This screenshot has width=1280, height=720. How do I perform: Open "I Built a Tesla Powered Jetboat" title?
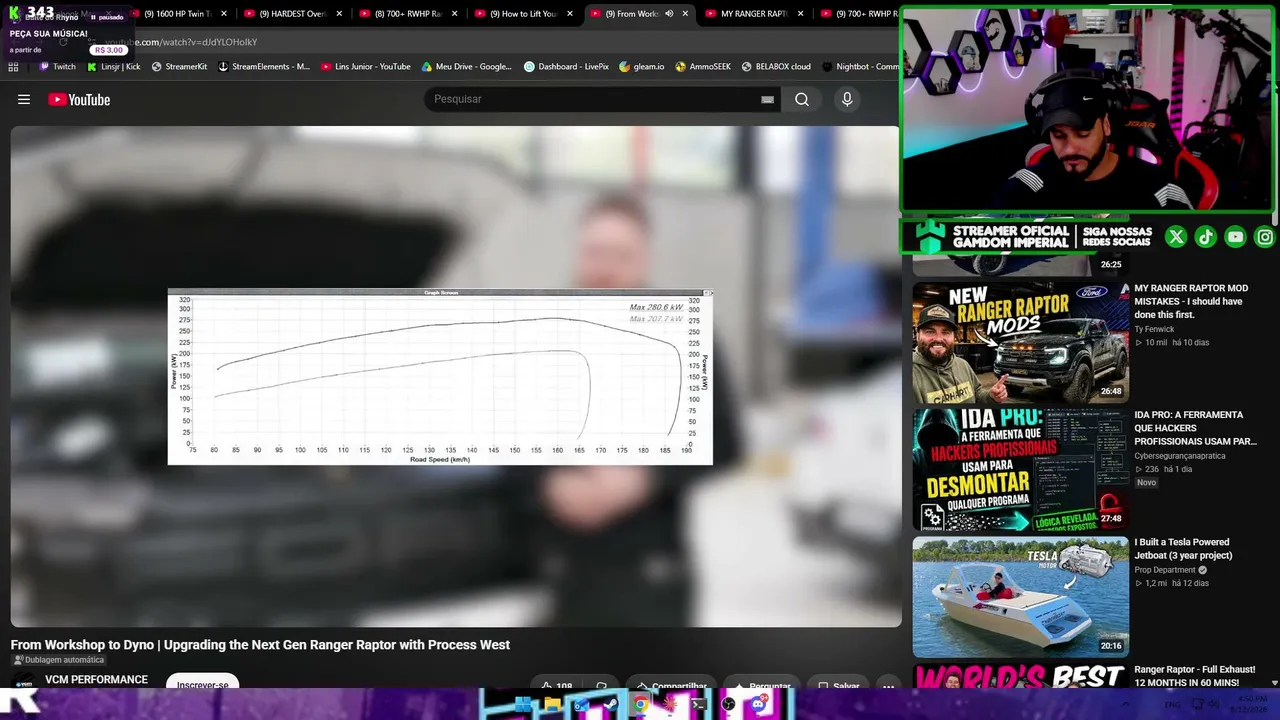[x=1183, y=549]
